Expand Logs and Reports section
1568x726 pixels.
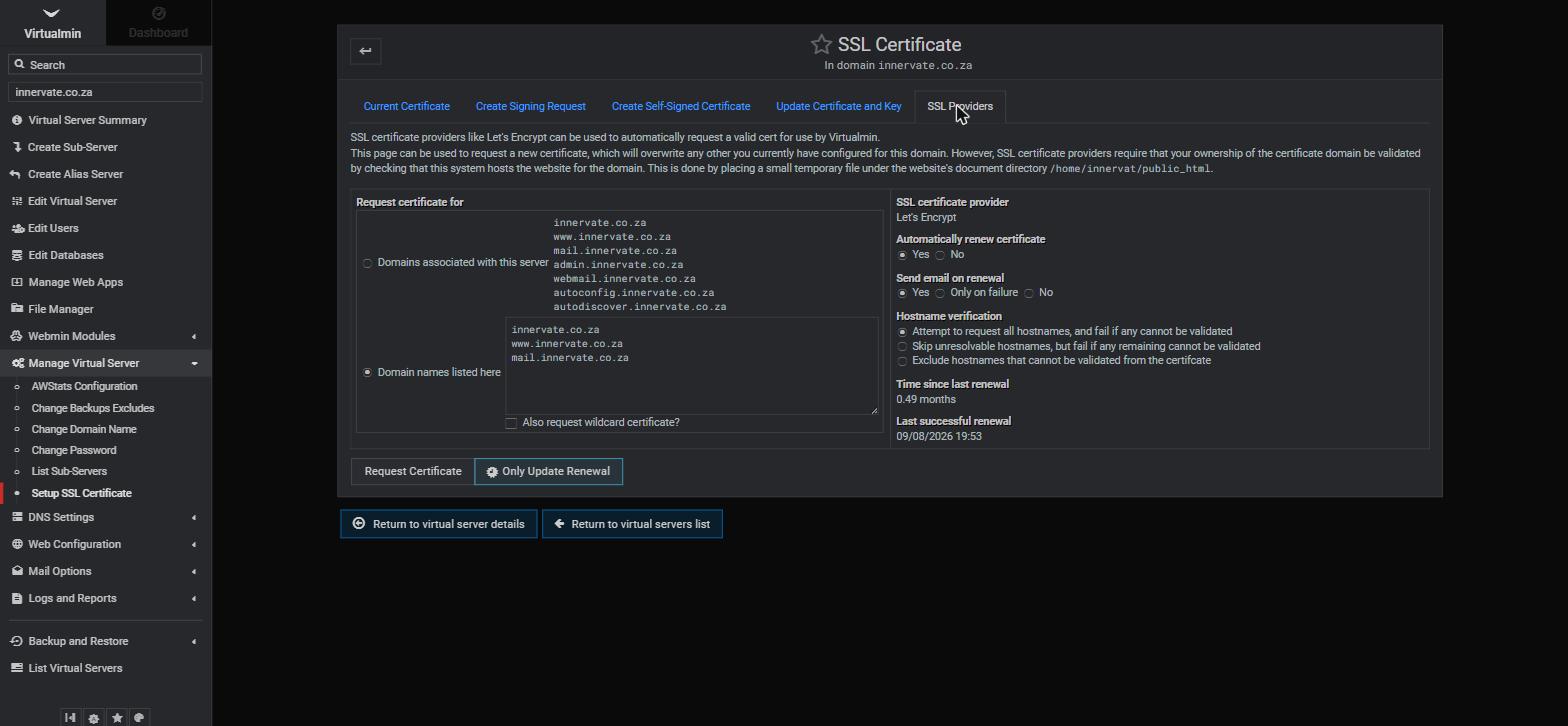105,598
